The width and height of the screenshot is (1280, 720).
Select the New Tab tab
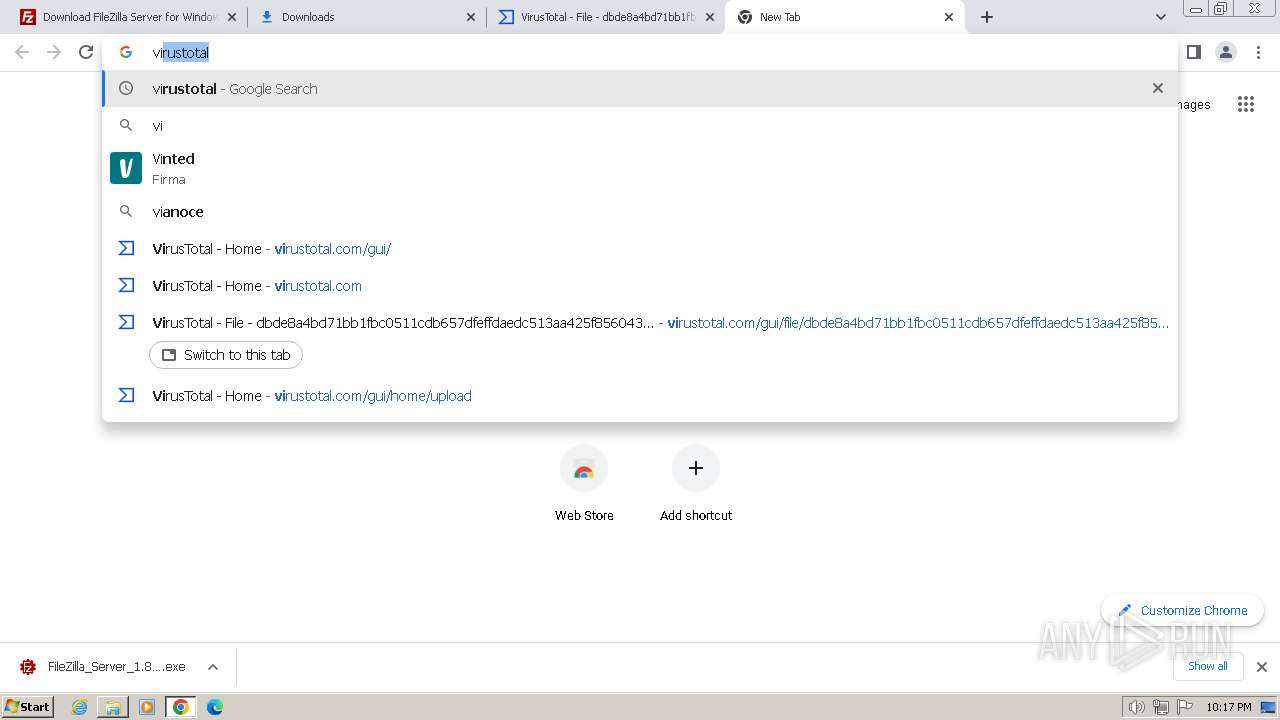(x=845, y=17)
